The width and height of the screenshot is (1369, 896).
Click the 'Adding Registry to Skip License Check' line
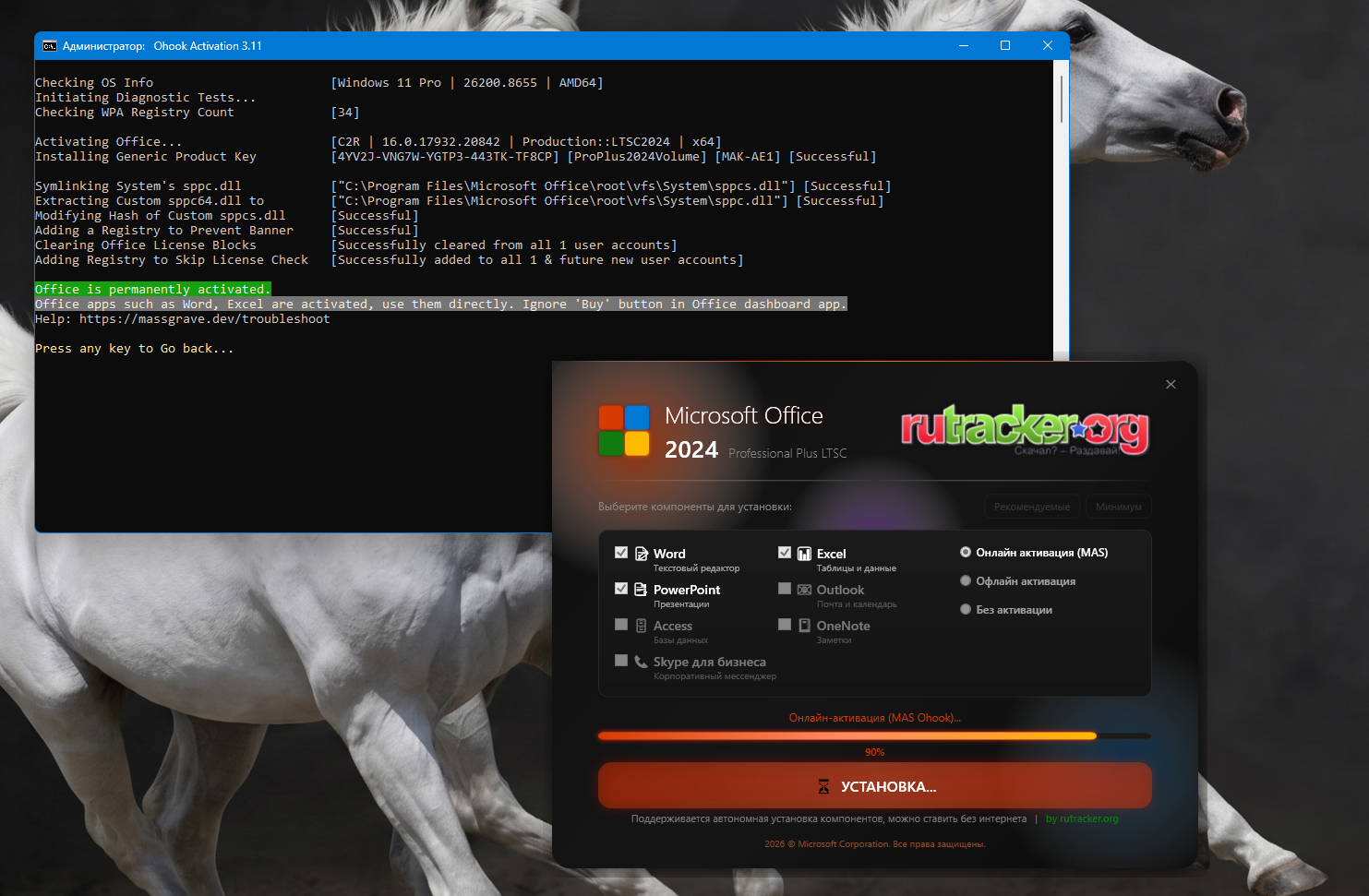click(172, 260)
